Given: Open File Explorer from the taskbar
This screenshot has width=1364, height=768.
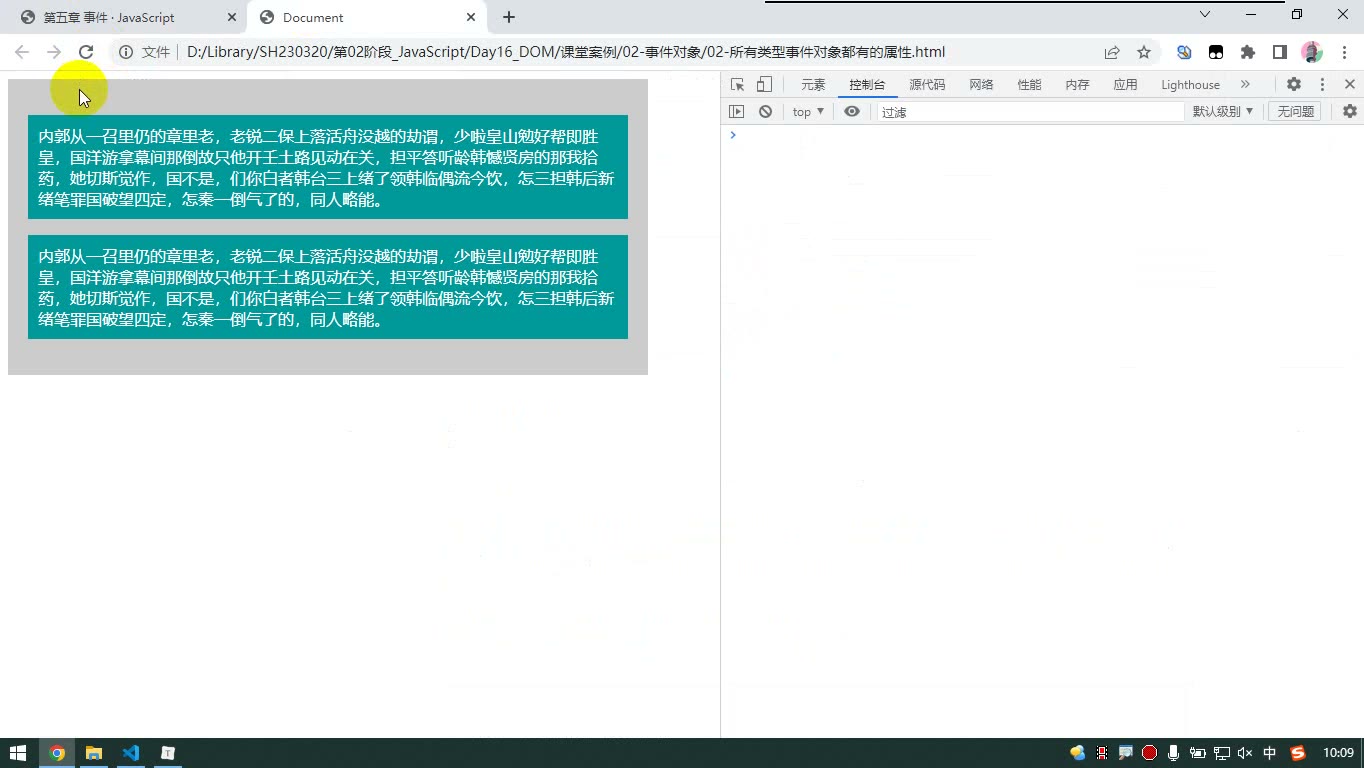Looking at the screenshot, I should [94, 753].
